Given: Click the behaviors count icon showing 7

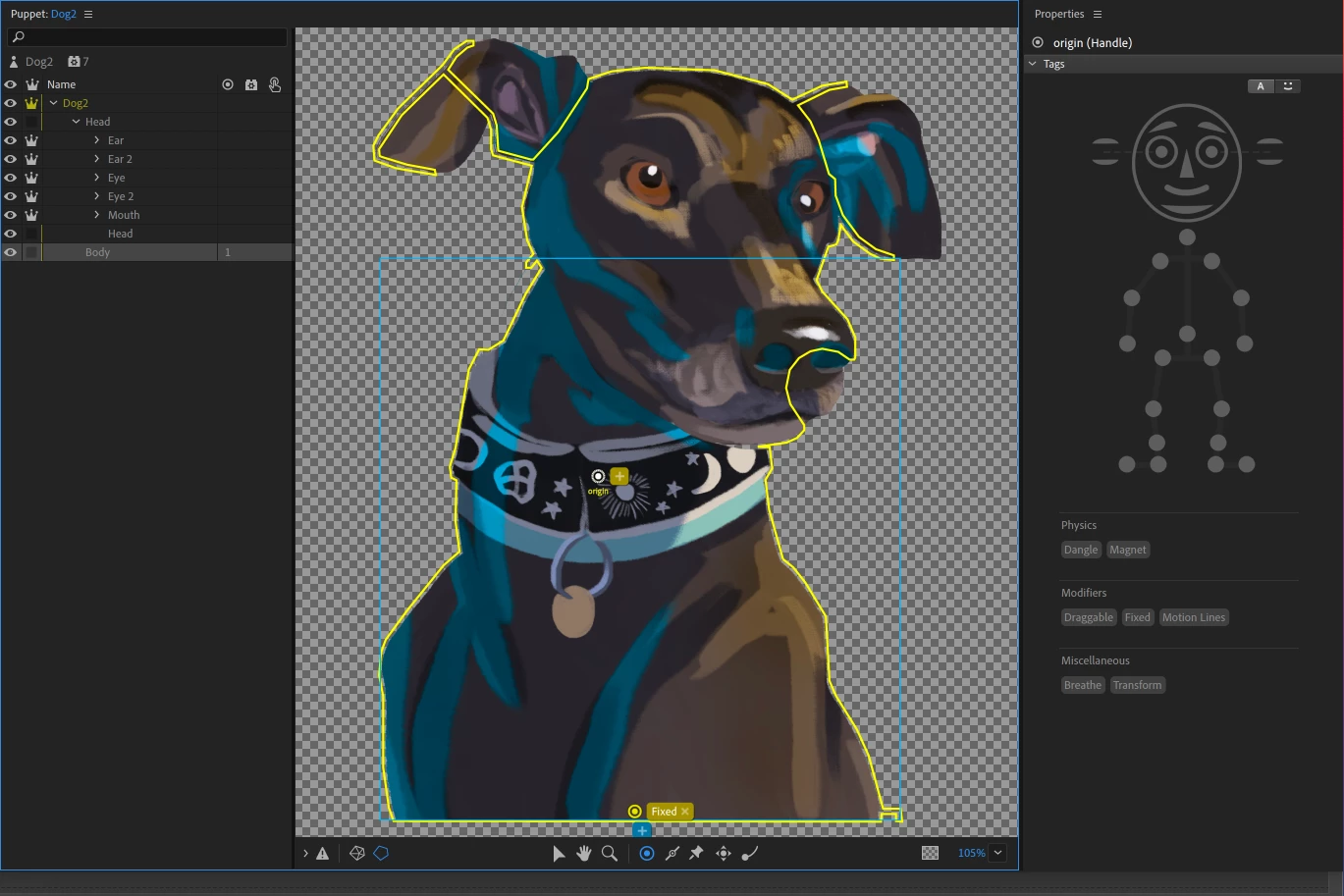Looking at the screenshot, I should [x=74, y=62].
